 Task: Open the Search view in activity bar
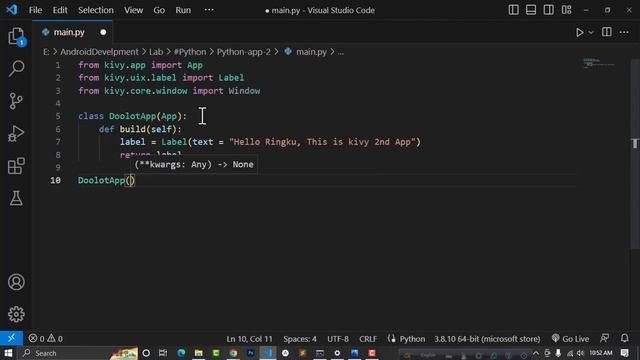tap(16, 68)
